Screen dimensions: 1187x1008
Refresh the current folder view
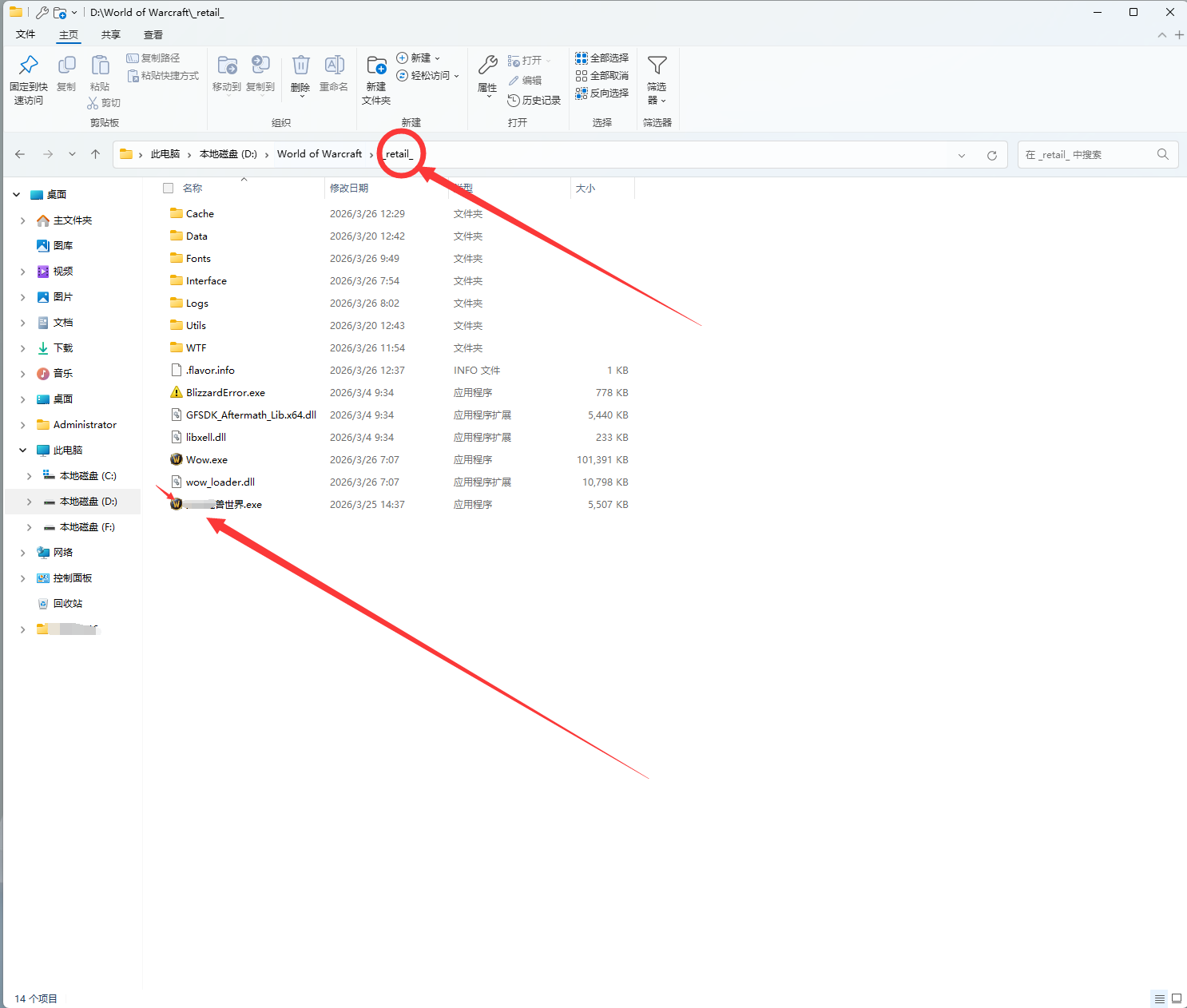click(x=991, y=155)
